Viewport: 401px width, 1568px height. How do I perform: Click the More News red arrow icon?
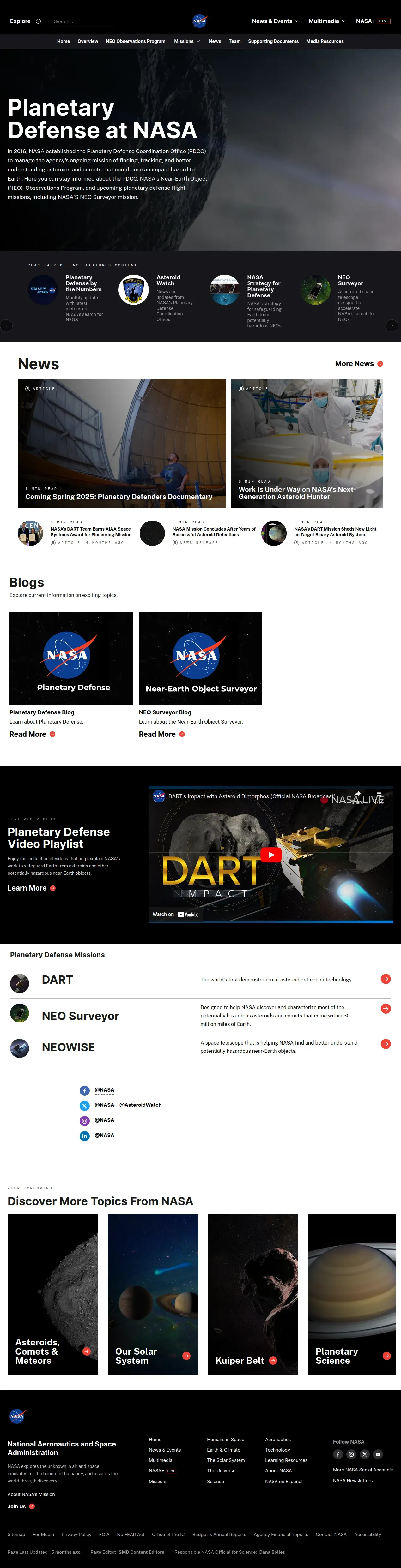380,364
